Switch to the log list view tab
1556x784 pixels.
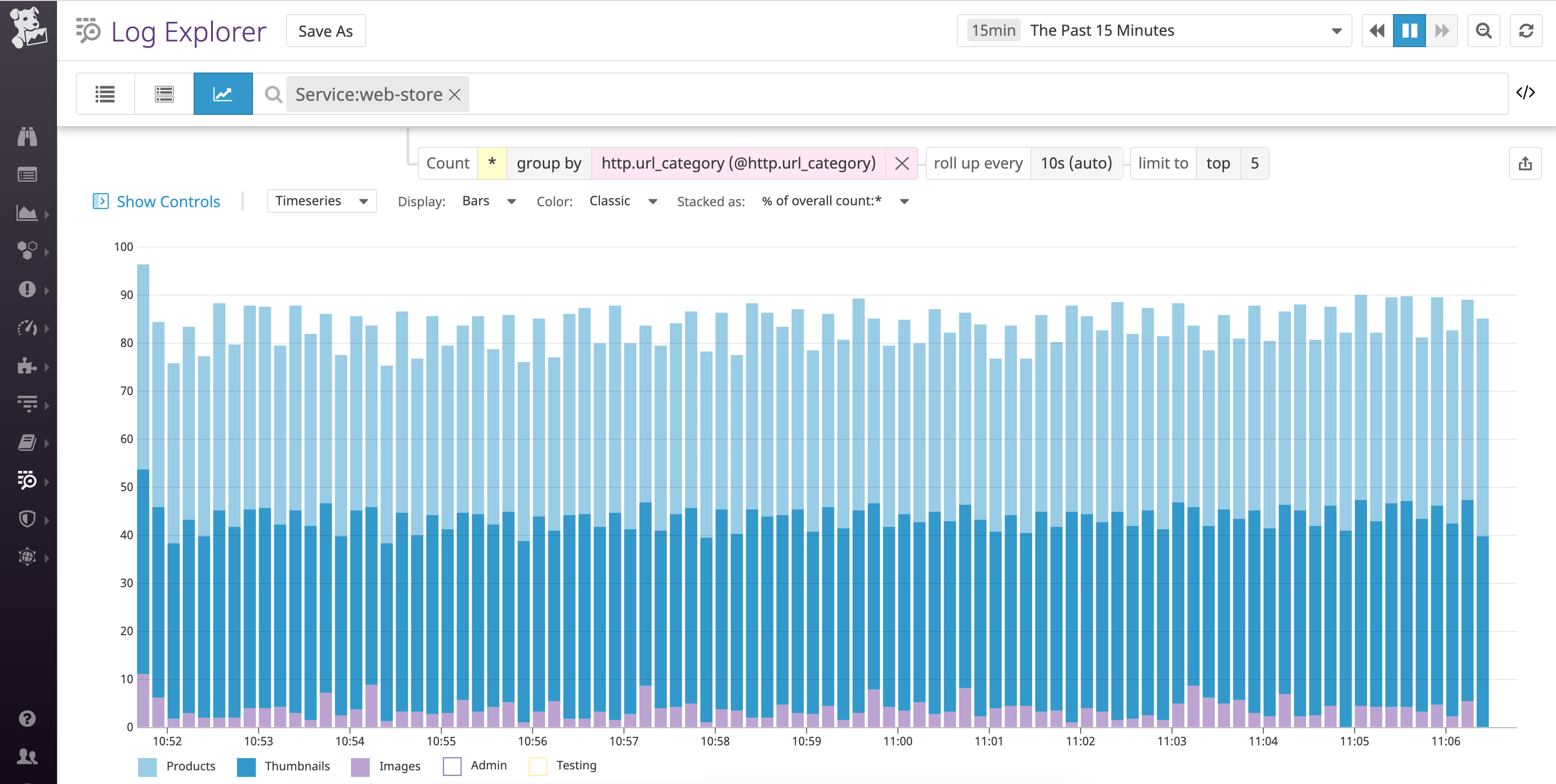click(105, 94)
